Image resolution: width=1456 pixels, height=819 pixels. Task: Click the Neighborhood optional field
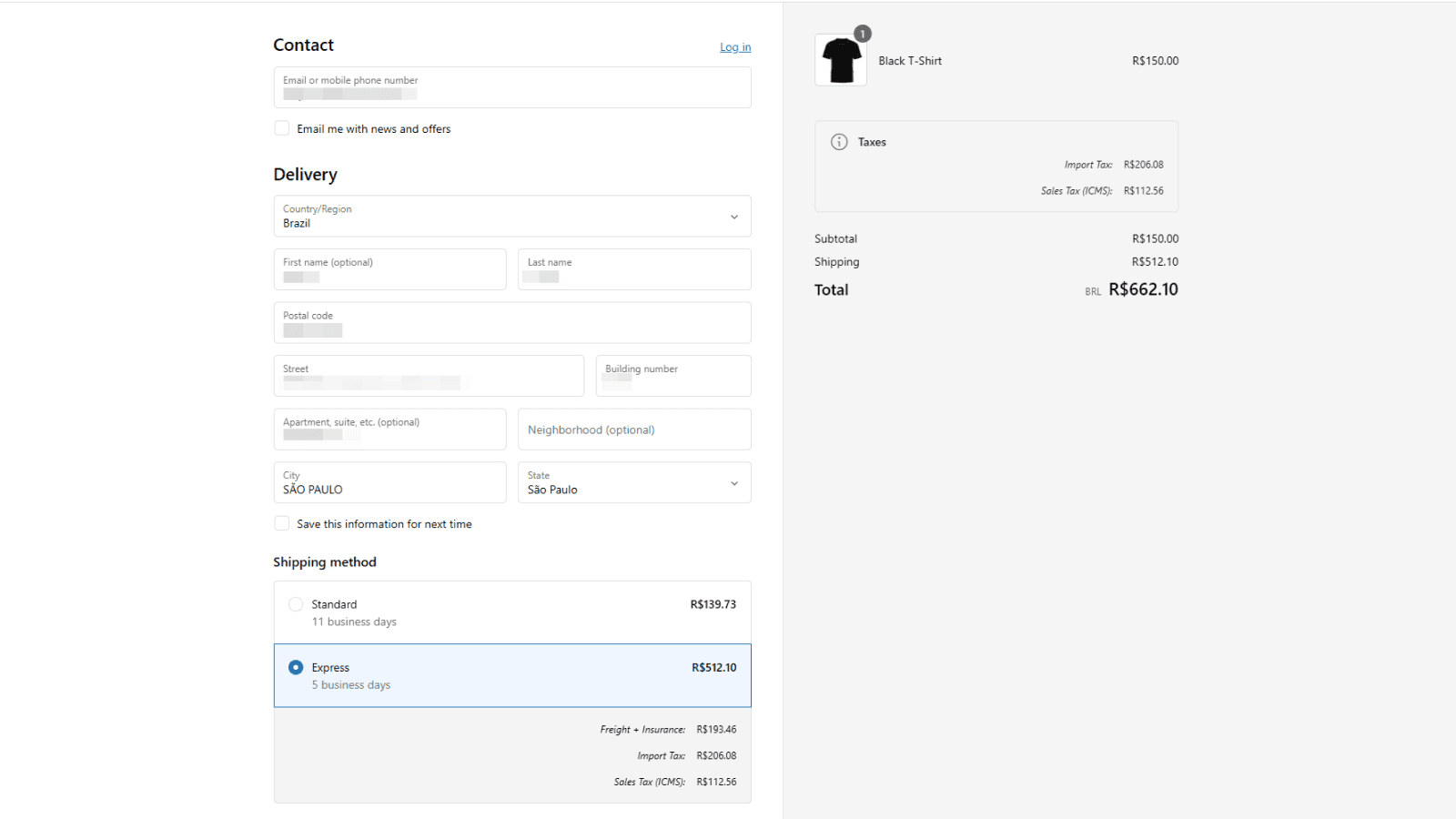[x=633, y=429]
